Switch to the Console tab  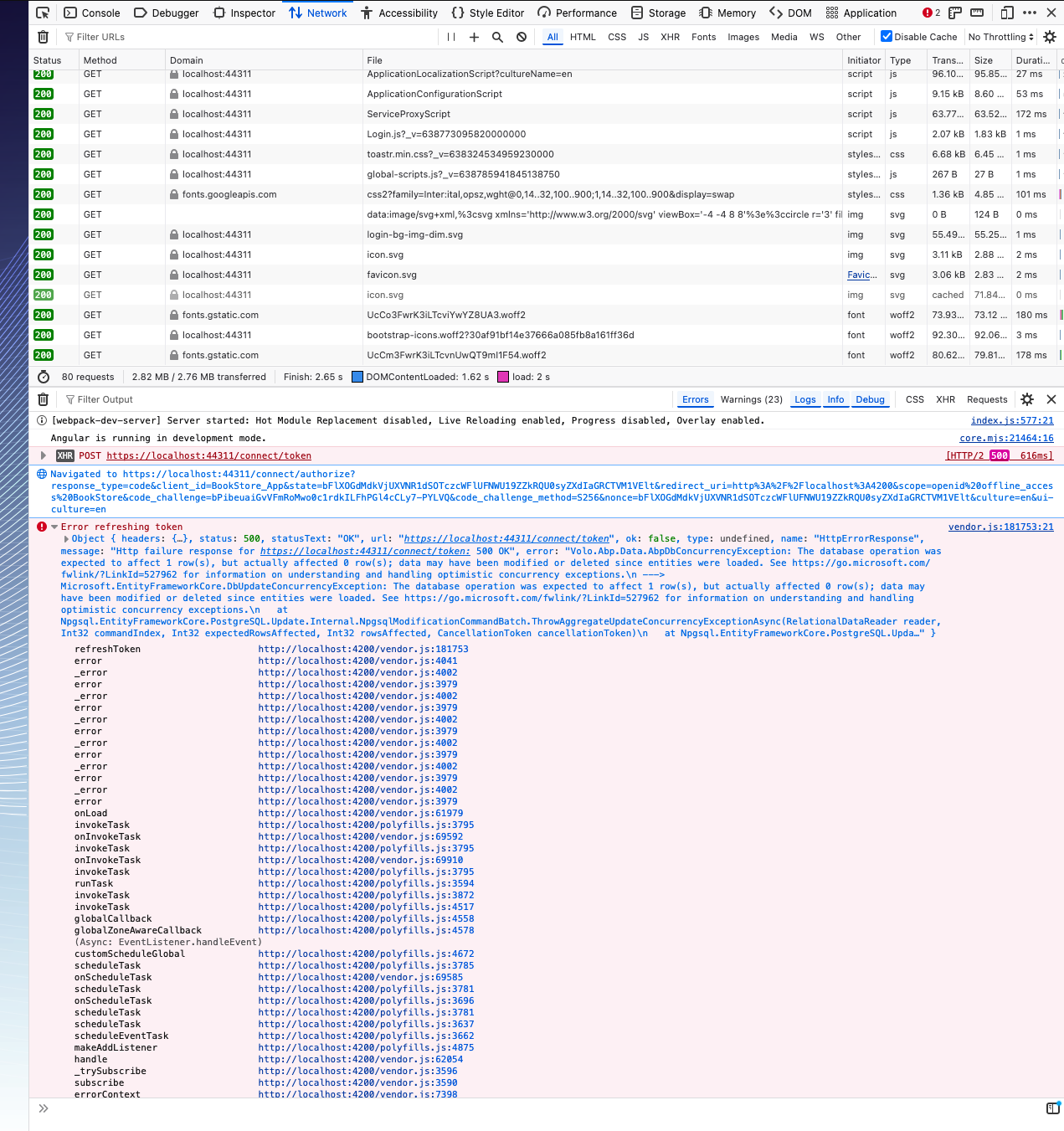pyautogui.click(x=92, y=13)
